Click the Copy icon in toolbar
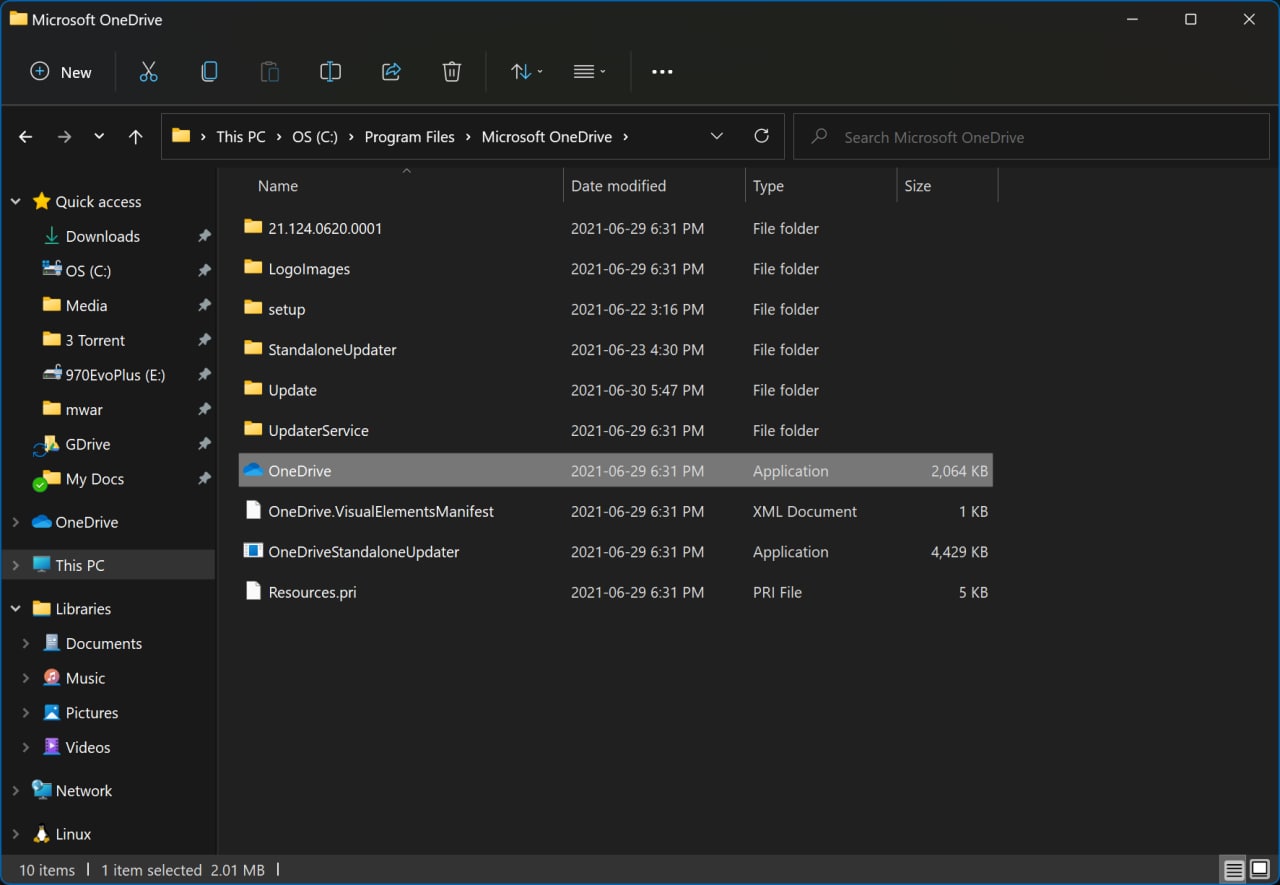 pyautogui.click(x=209, y=72)
